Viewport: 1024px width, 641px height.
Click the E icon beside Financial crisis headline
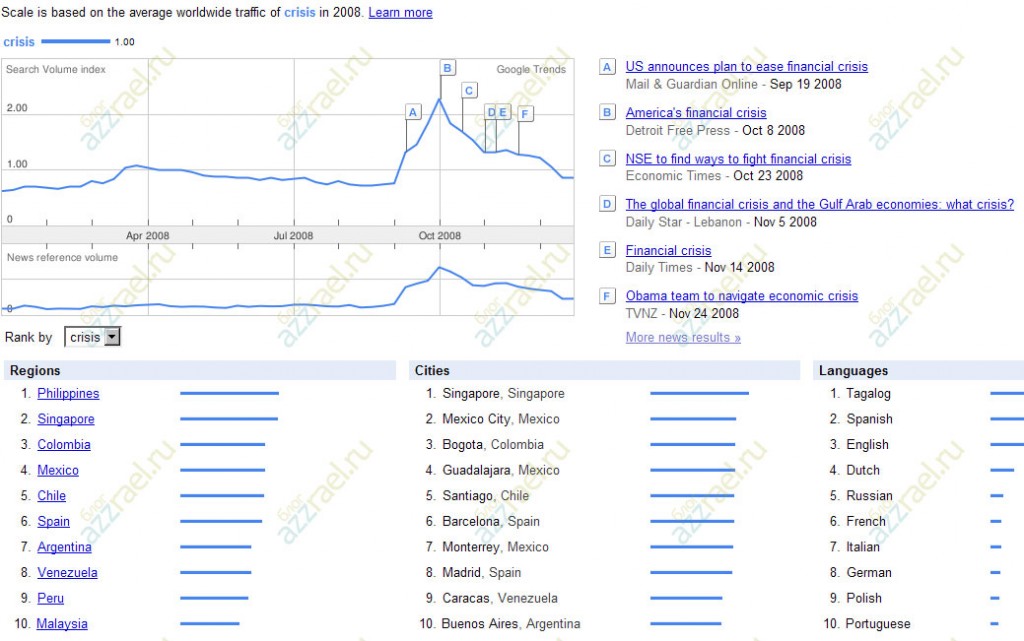click(x=607, y=250)
